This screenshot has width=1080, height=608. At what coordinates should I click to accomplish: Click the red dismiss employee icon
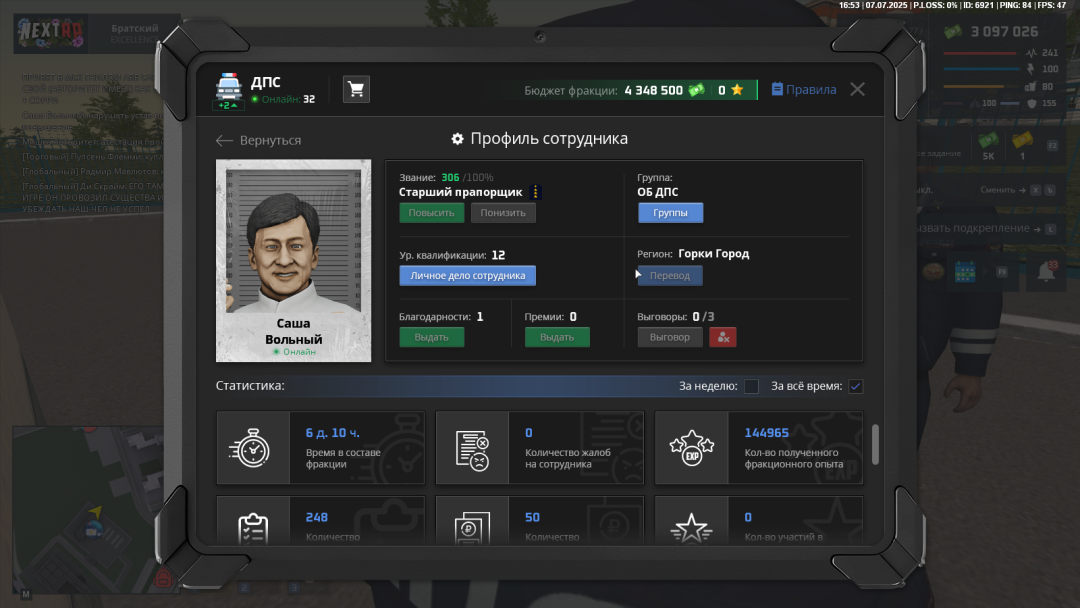coord(723,337)
